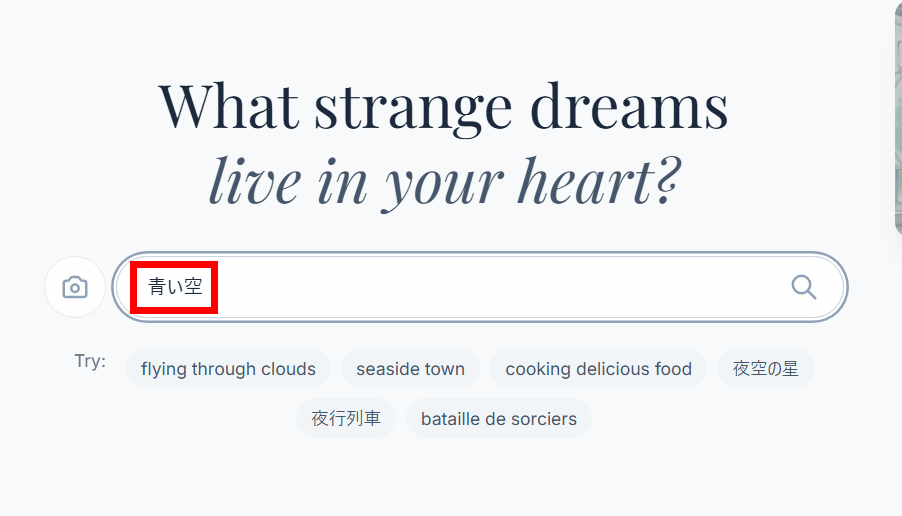Viewport: 902px width, 516px height.
Task: Click the word "dreams" in the heading
Action: click(x=628, y=106)
